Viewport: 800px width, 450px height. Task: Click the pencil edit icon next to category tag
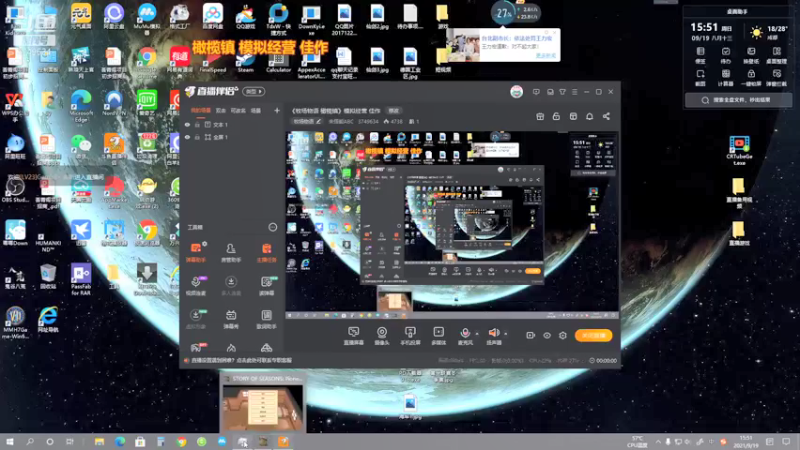pyautogui.click(x=318, y=121)
